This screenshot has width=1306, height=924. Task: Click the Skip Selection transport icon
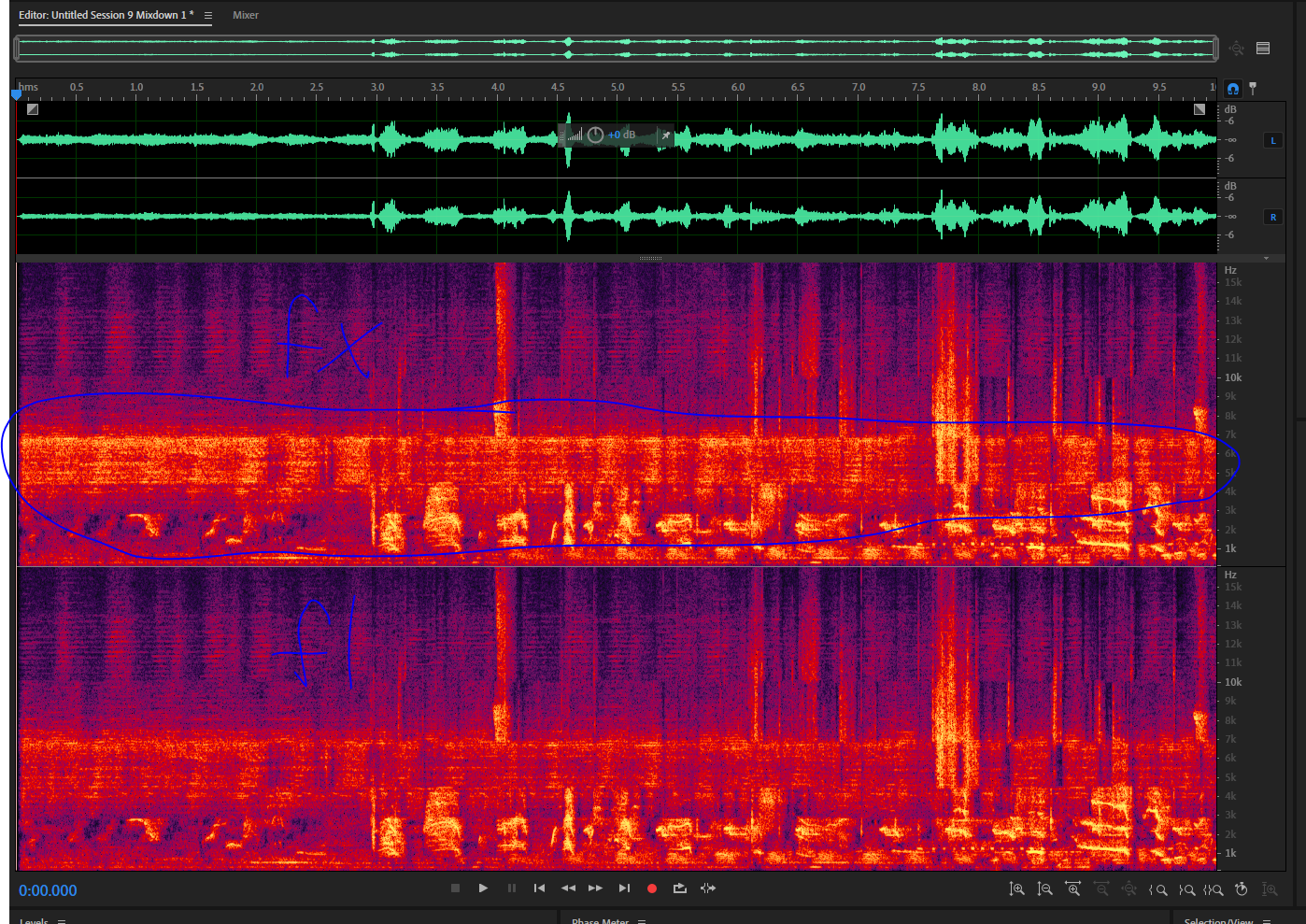click(708, 888)
